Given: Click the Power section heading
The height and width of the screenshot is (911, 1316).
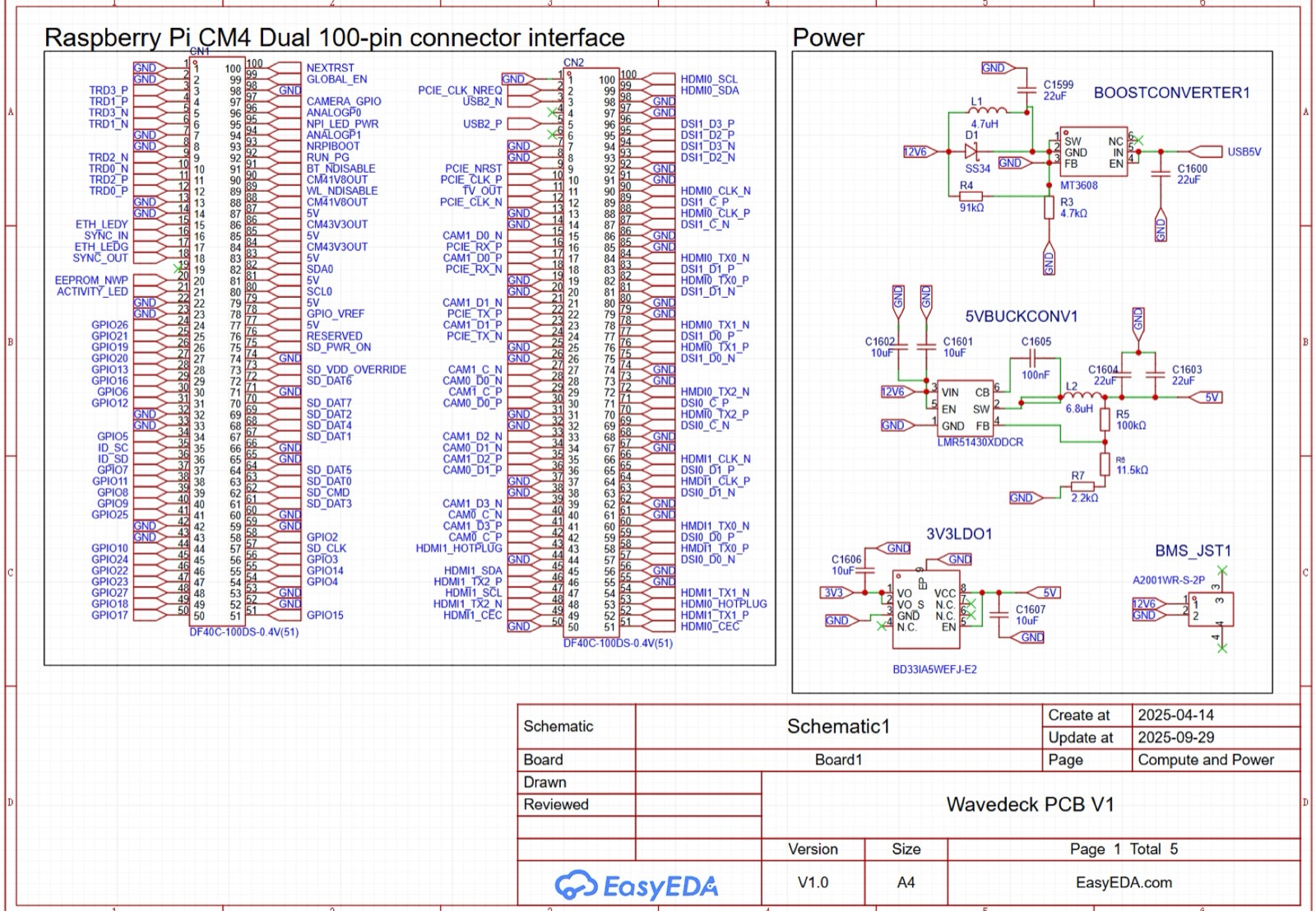Looking at the screenshot, I should tap(828, 38).
